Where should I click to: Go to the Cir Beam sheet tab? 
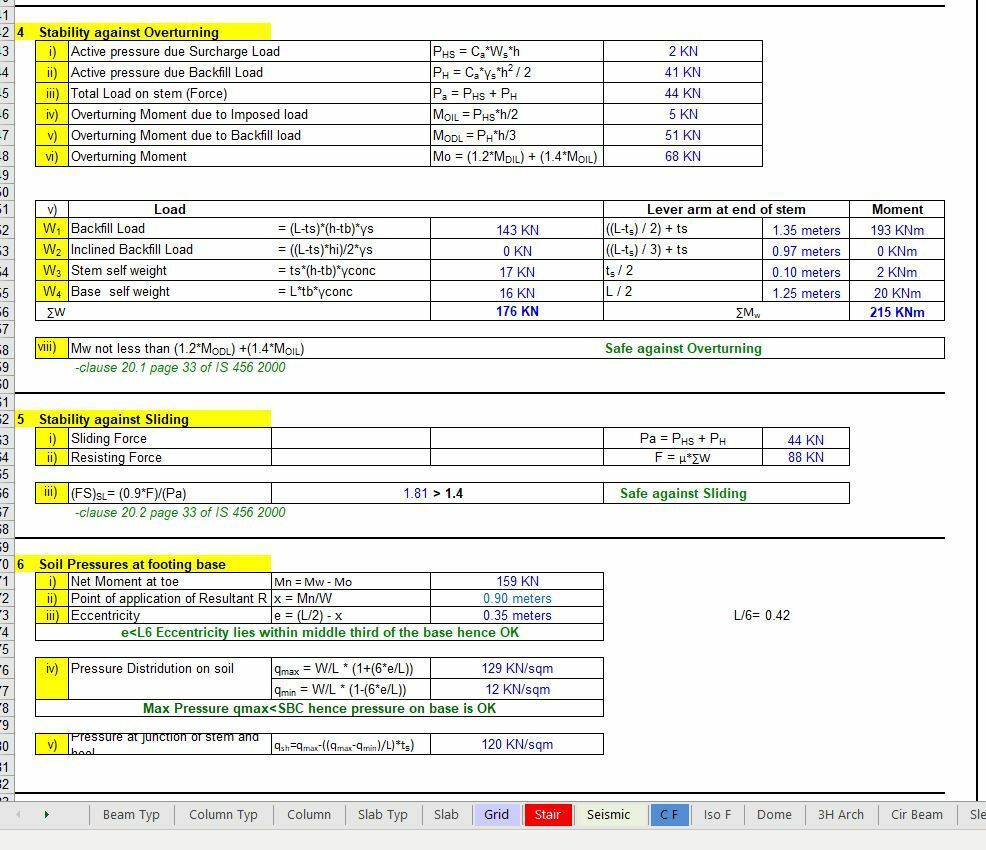coord(917,815)
